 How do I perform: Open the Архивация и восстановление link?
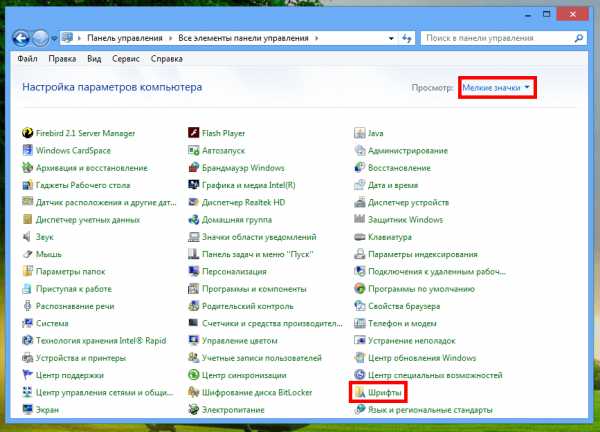(x=92, y=168)
